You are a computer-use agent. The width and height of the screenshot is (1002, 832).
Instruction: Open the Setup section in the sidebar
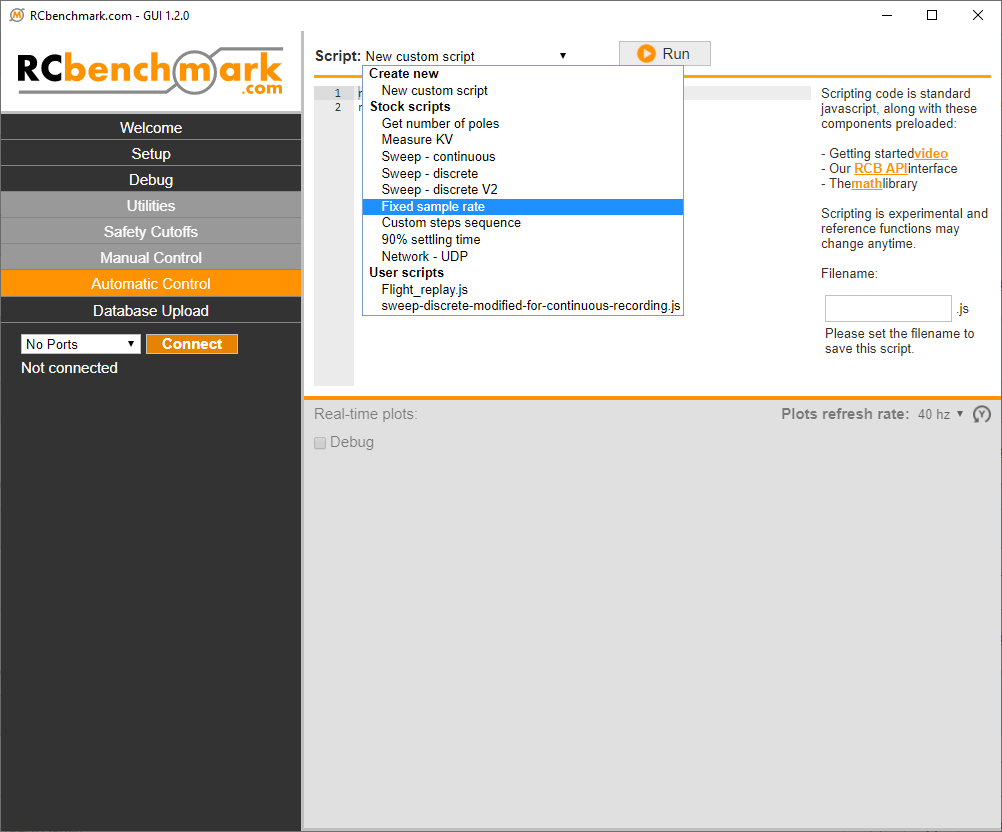[x=150, y=153]
